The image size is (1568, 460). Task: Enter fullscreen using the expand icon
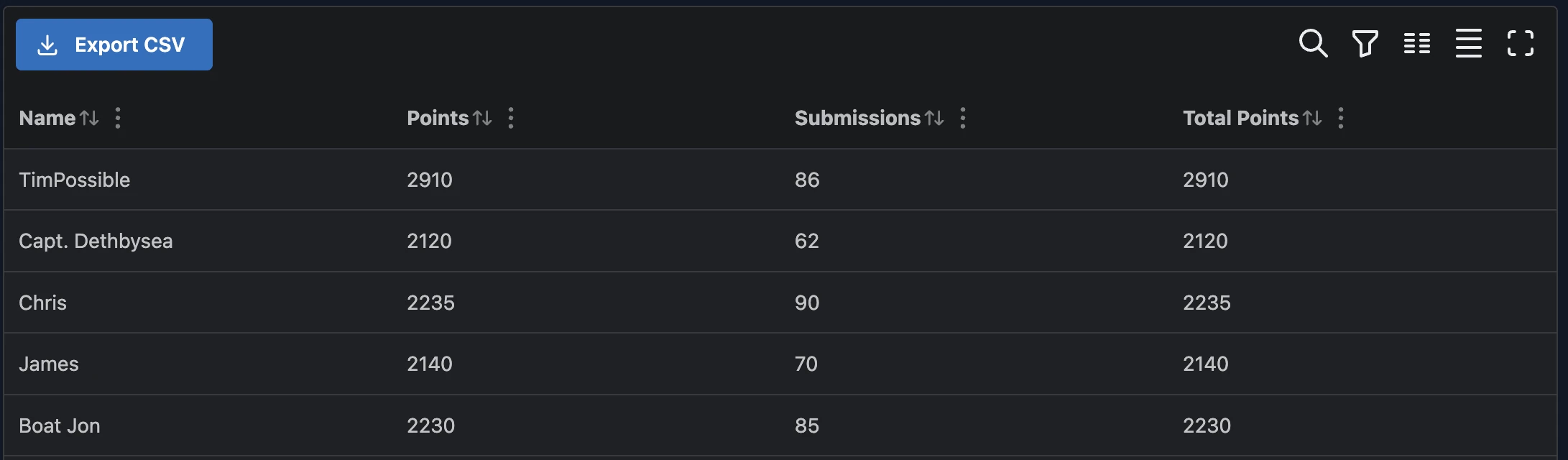click(1521, 43)
